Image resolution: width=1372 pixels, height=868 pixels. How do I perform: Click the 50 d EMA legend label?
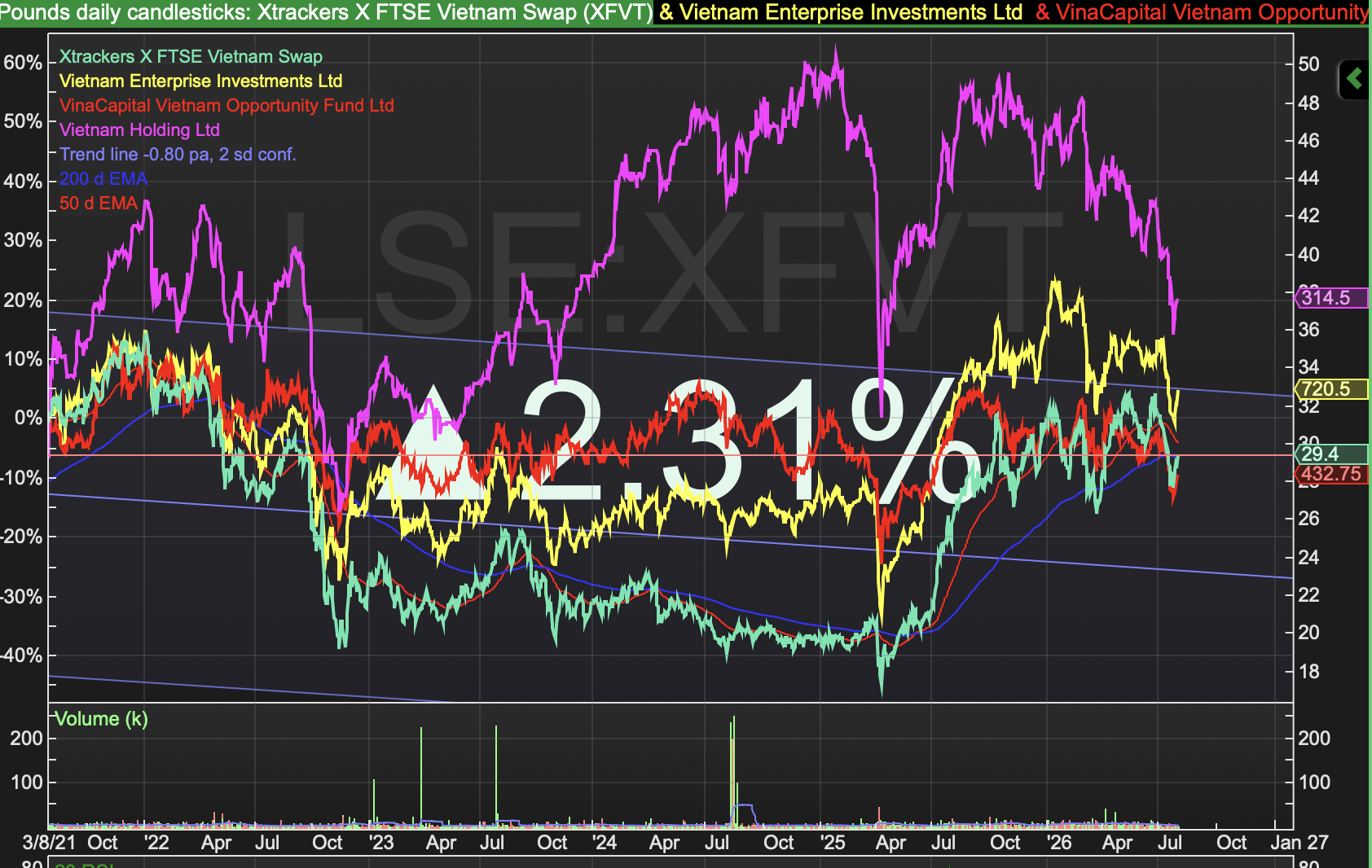[99, 204]
